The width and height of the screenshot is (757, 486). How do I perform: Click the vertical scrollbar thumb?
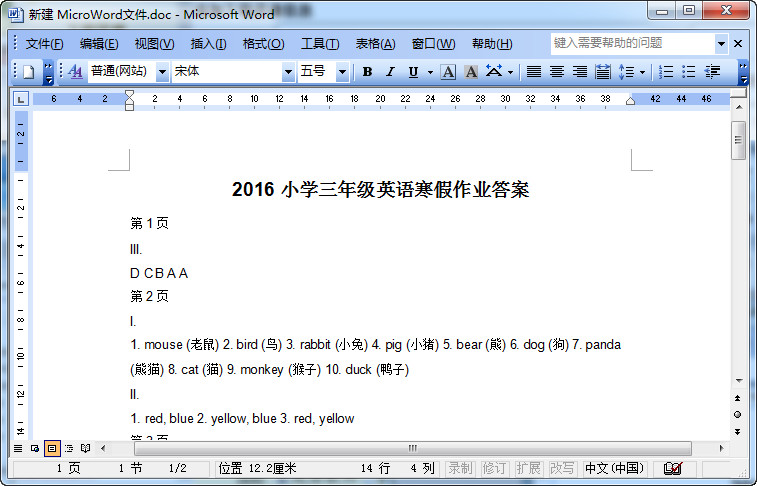pyautogui.click(x=739, y=140)
